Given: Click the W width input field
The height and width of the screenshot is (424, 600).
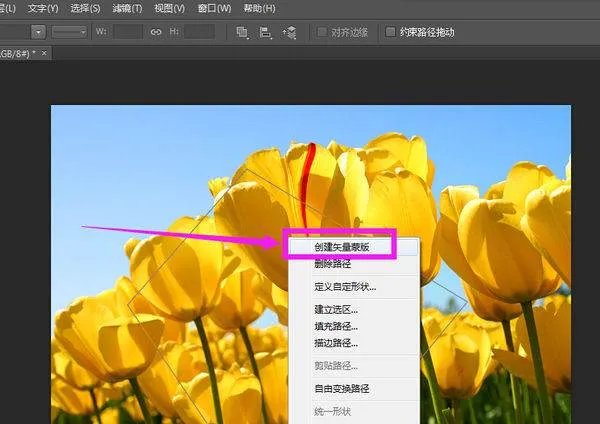Looking at the screenshot, I should point(128,32).
